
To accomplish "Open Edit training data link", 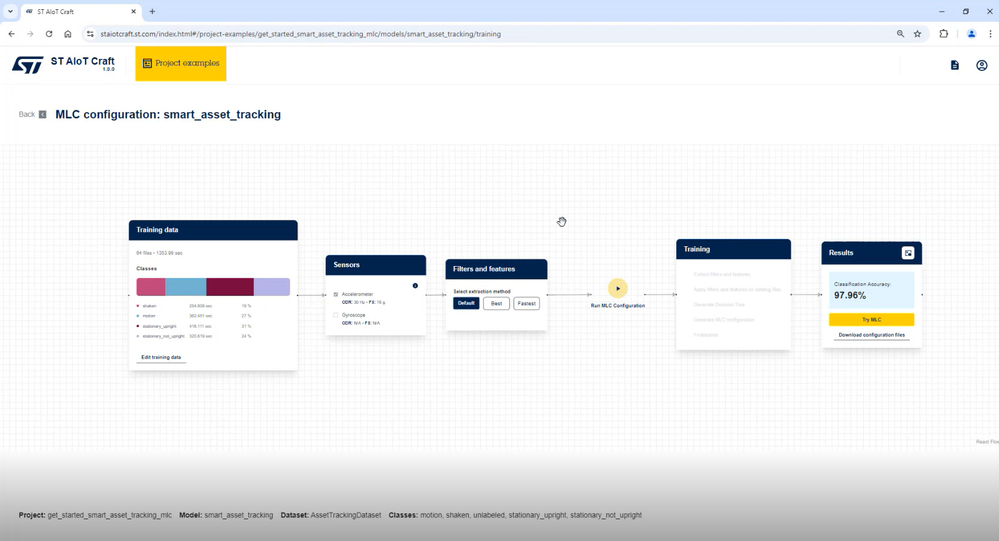I will point(161,357).
